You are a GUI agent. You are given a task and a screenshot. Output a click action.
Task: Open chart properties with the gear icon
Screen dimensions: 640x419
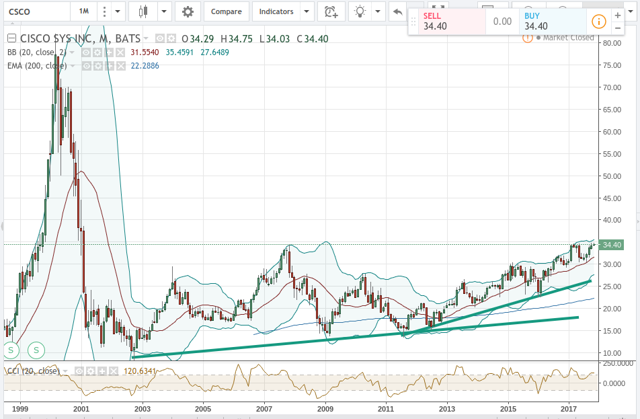pyautogui.click(x=186, y=13)
